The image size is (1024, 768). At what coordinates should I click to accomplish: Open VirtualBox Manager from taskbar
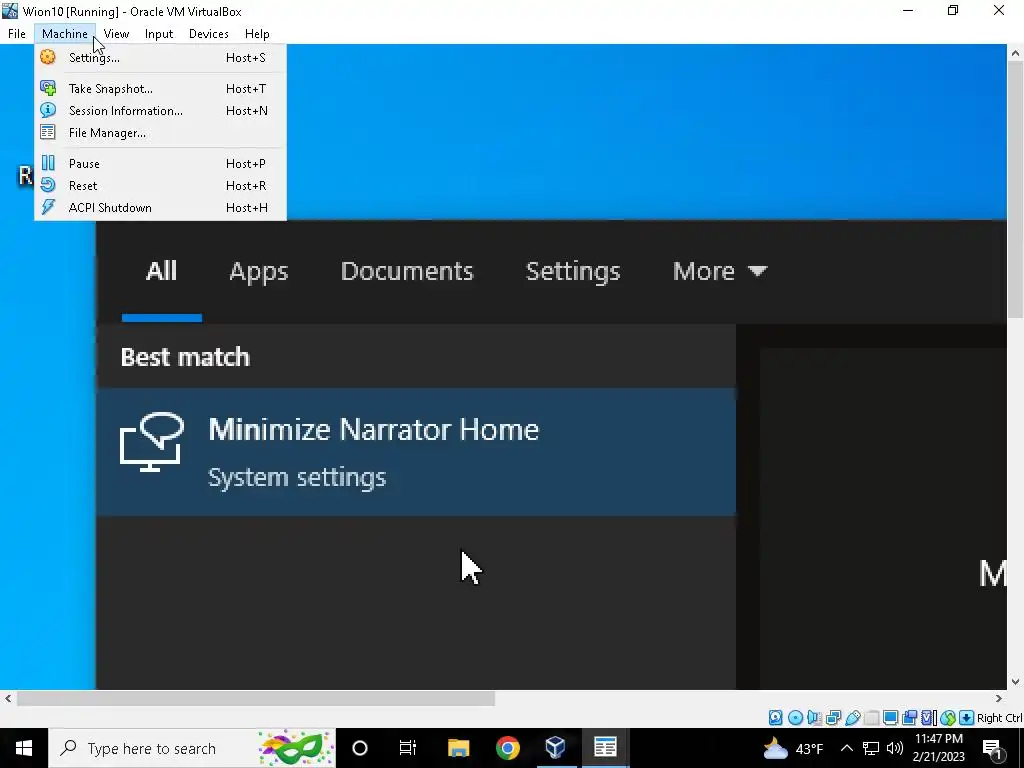pos(555,748)
